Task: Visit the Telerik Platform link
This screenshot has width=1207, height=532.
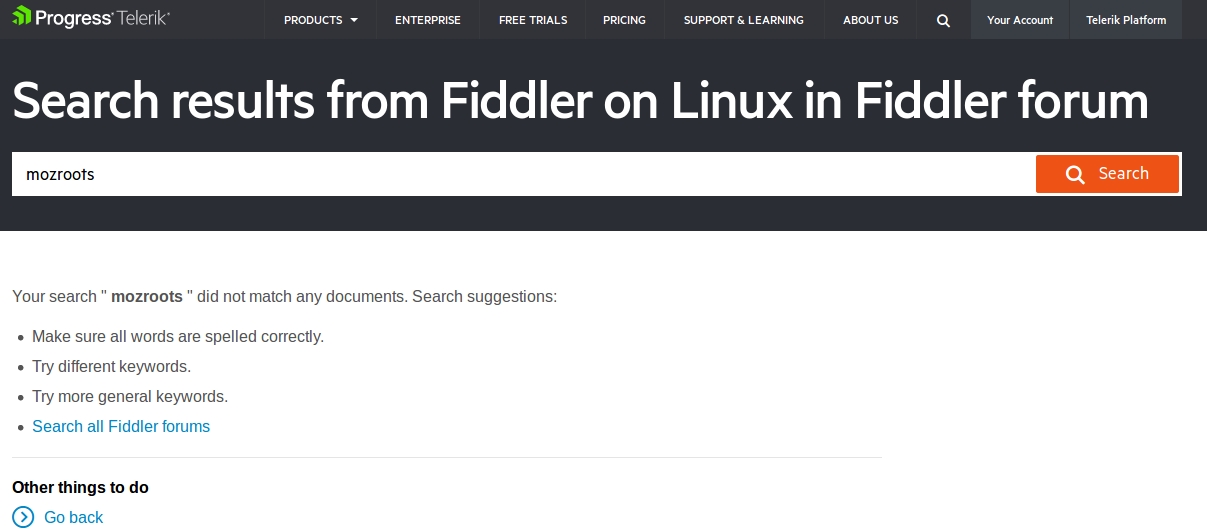Action: pos(1126,20)
